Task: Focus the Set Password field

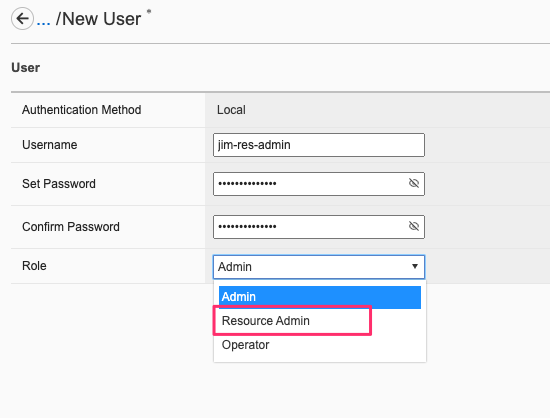Action: pos(318,184)
